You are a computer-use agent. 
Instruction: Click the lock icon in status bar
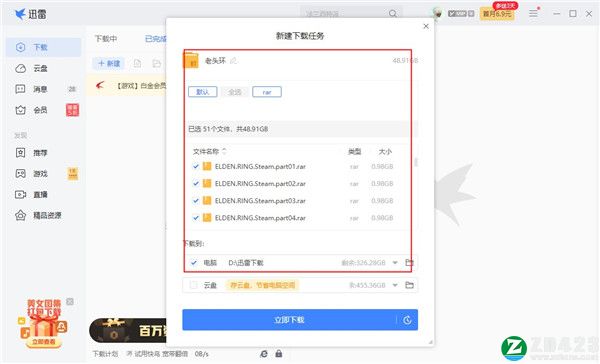[279, 354]
